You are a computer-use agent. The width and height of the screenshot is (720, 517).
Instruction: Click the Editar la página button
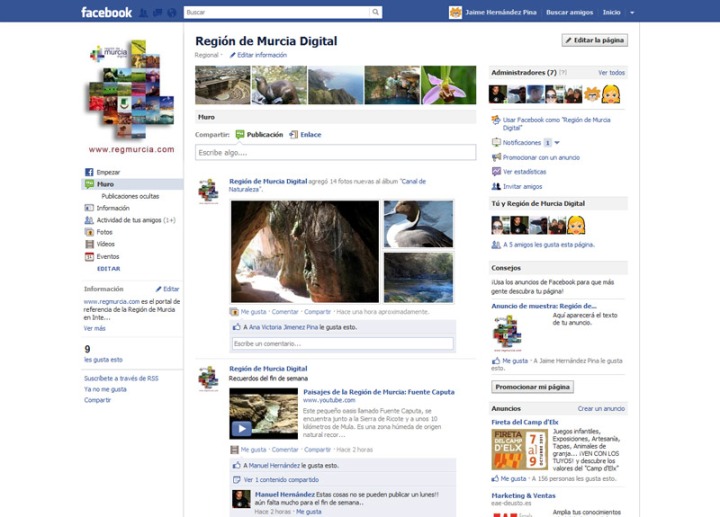coord(594,40)
